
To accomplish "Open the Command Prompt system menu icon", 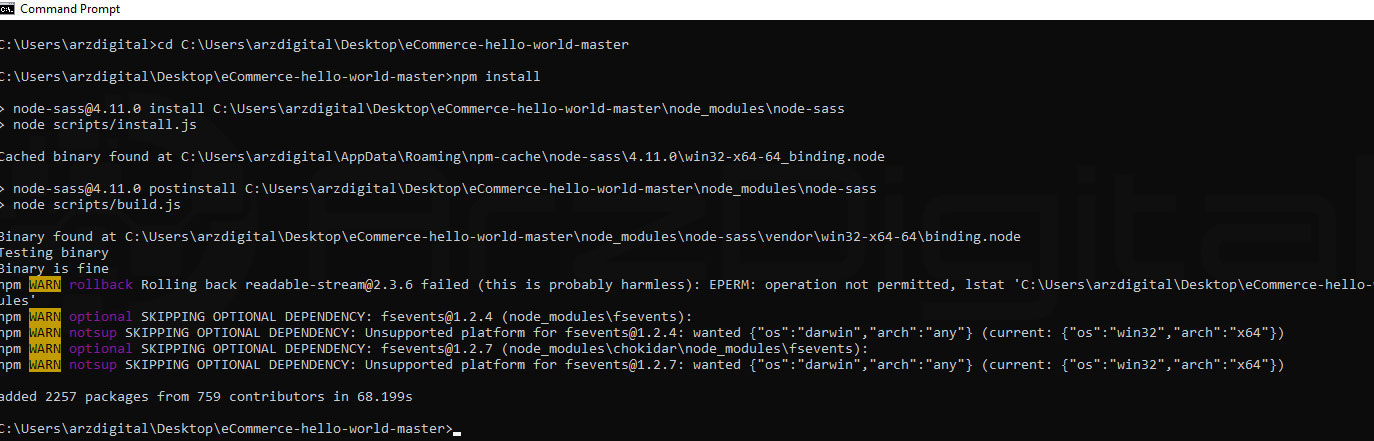I will coord(7,8).
